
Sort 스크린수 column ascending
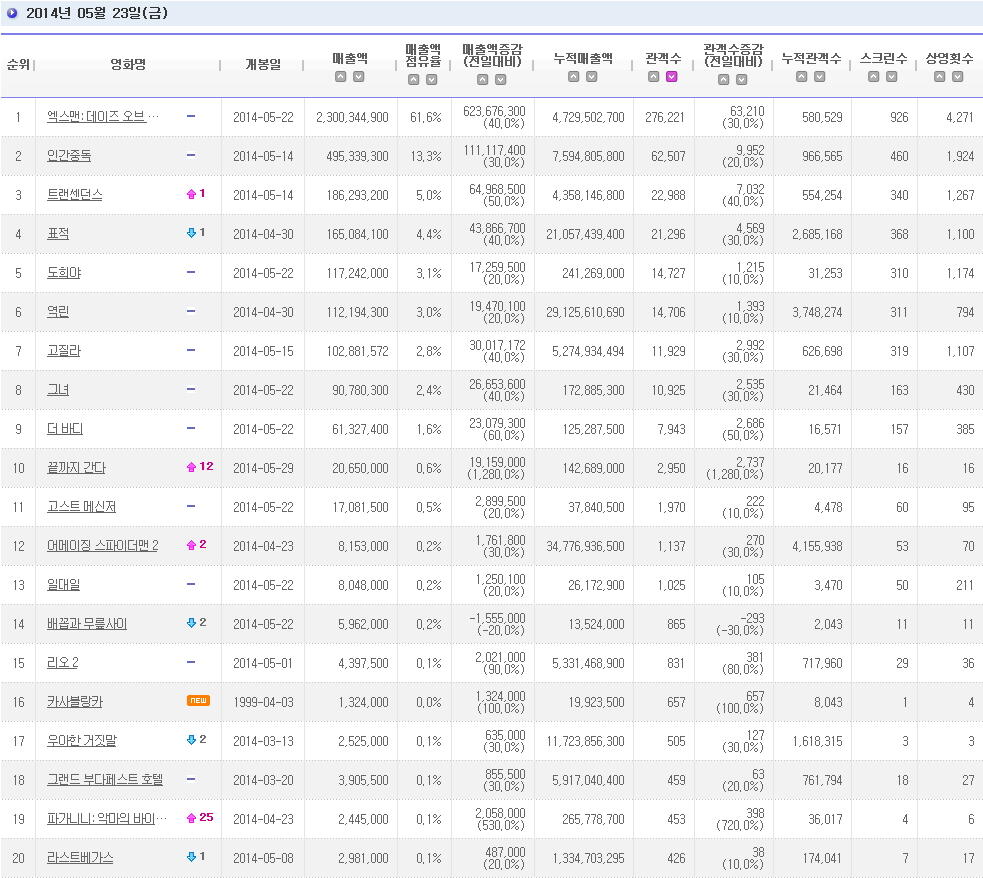coord(873,76)
